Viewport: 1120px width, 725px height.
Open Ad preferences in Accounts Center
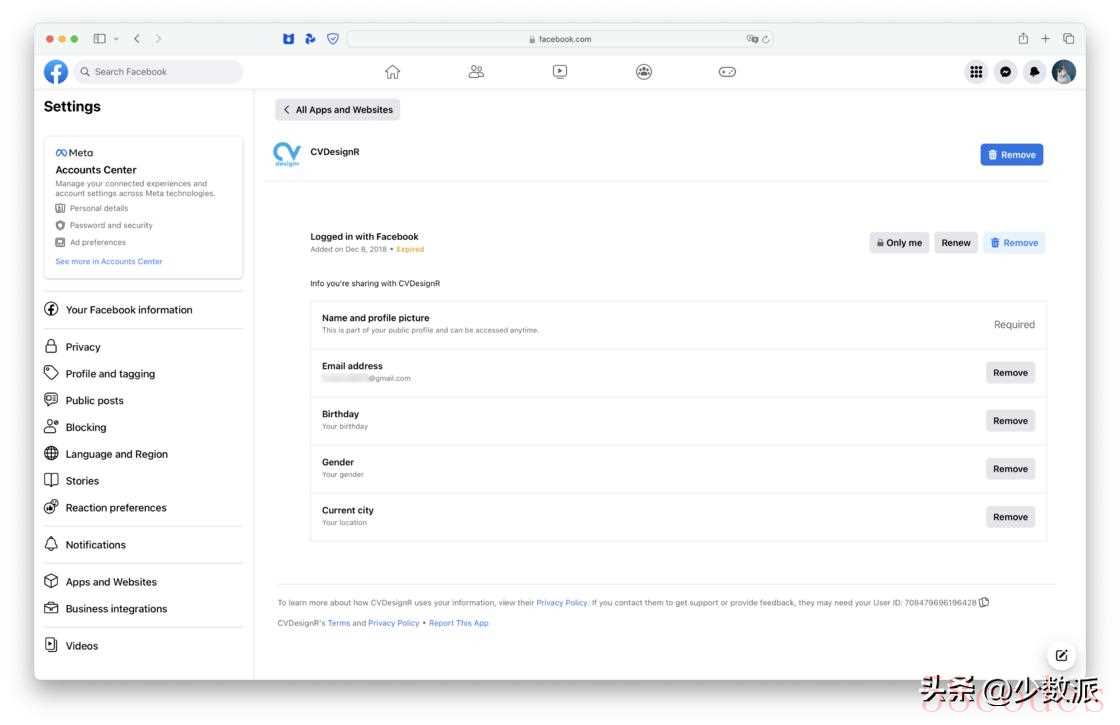point(91,242)
